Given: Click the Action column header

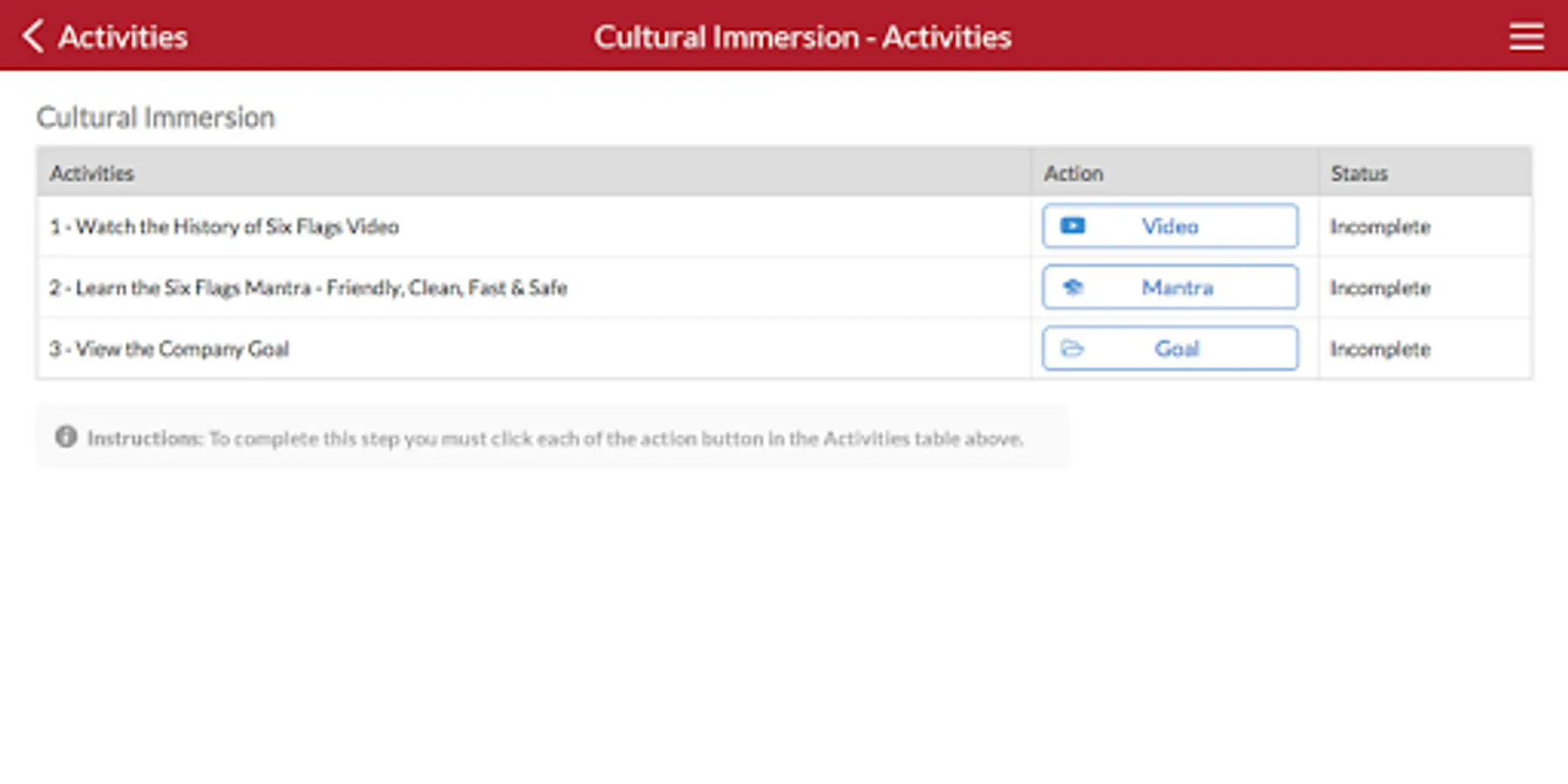Looking at the screenshot, I should (1073, 173).
